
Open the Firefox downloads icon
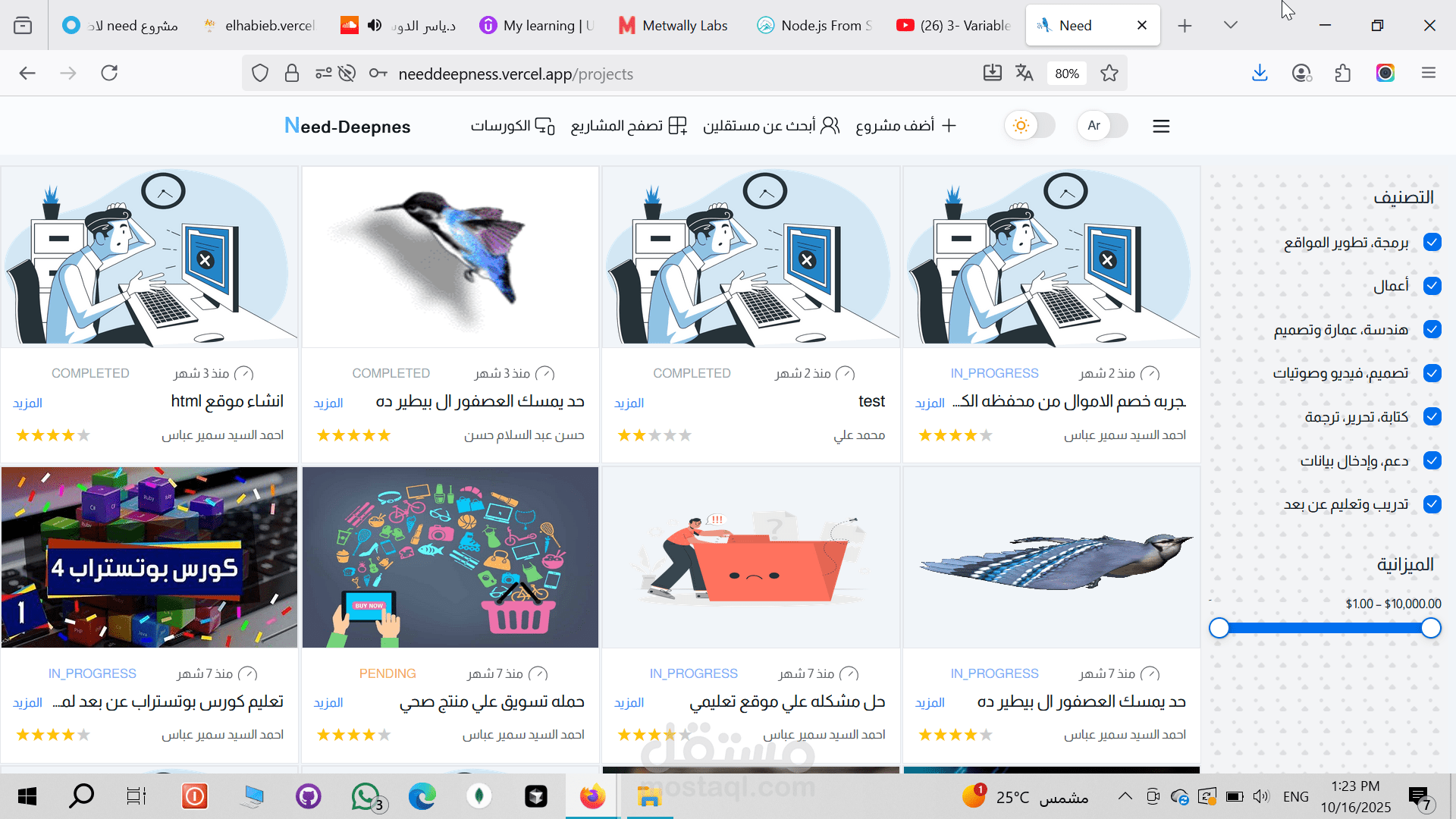point(1260,73)
